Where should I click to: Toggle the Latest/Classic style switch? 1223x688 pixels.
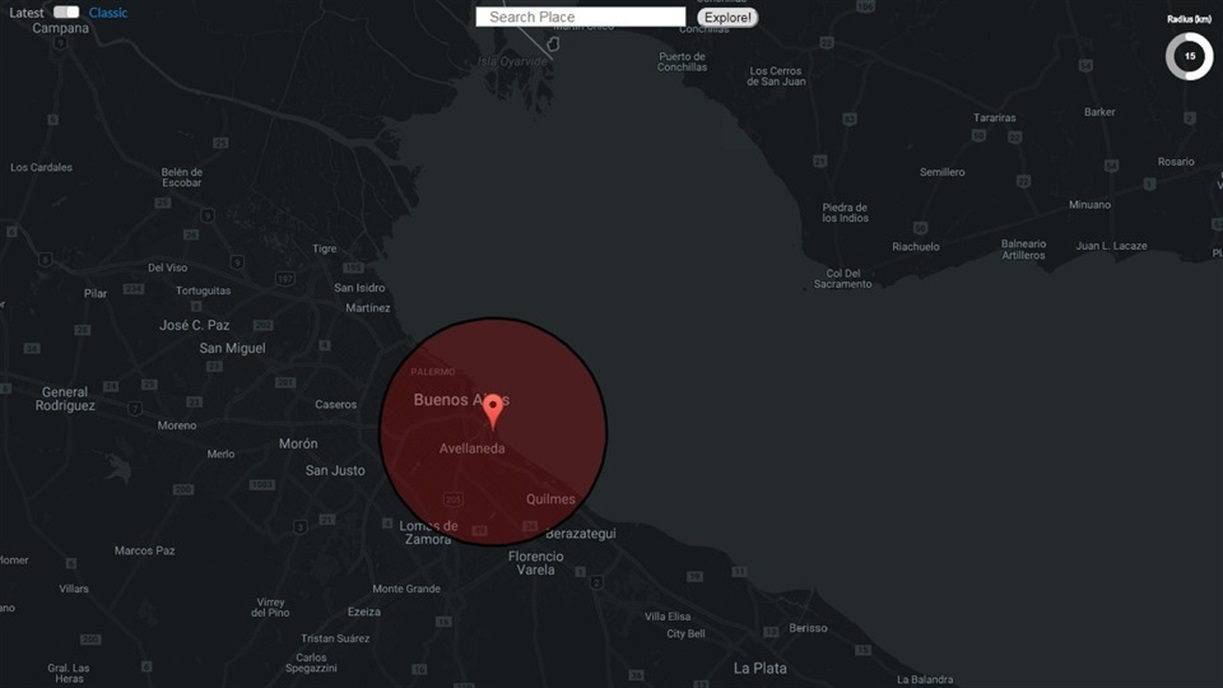(x=66, y=12)
